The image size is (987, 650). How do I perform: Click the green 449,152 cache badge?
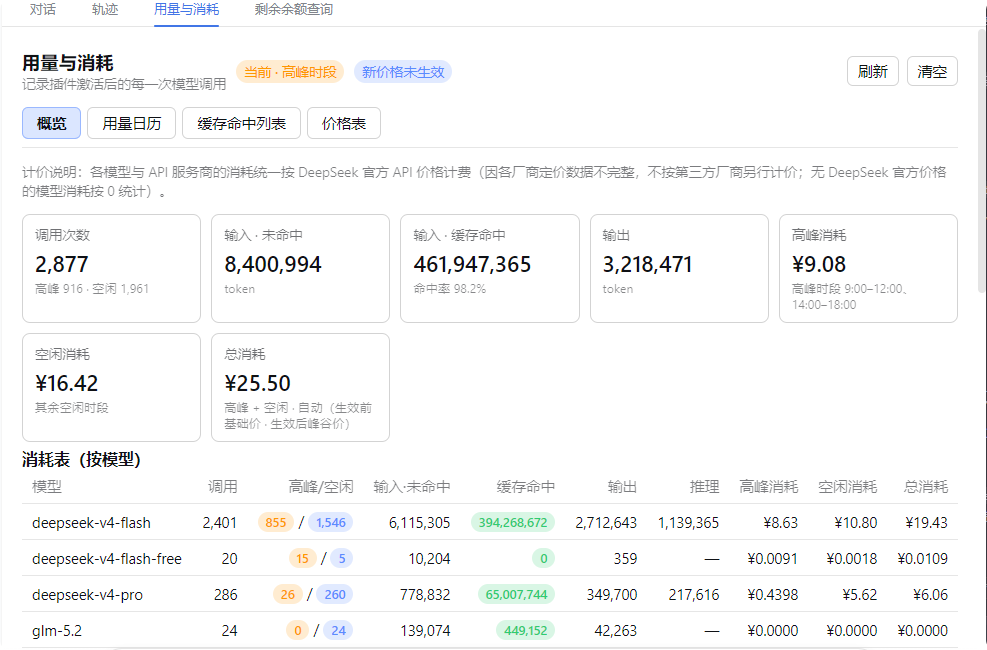point(525,630)
